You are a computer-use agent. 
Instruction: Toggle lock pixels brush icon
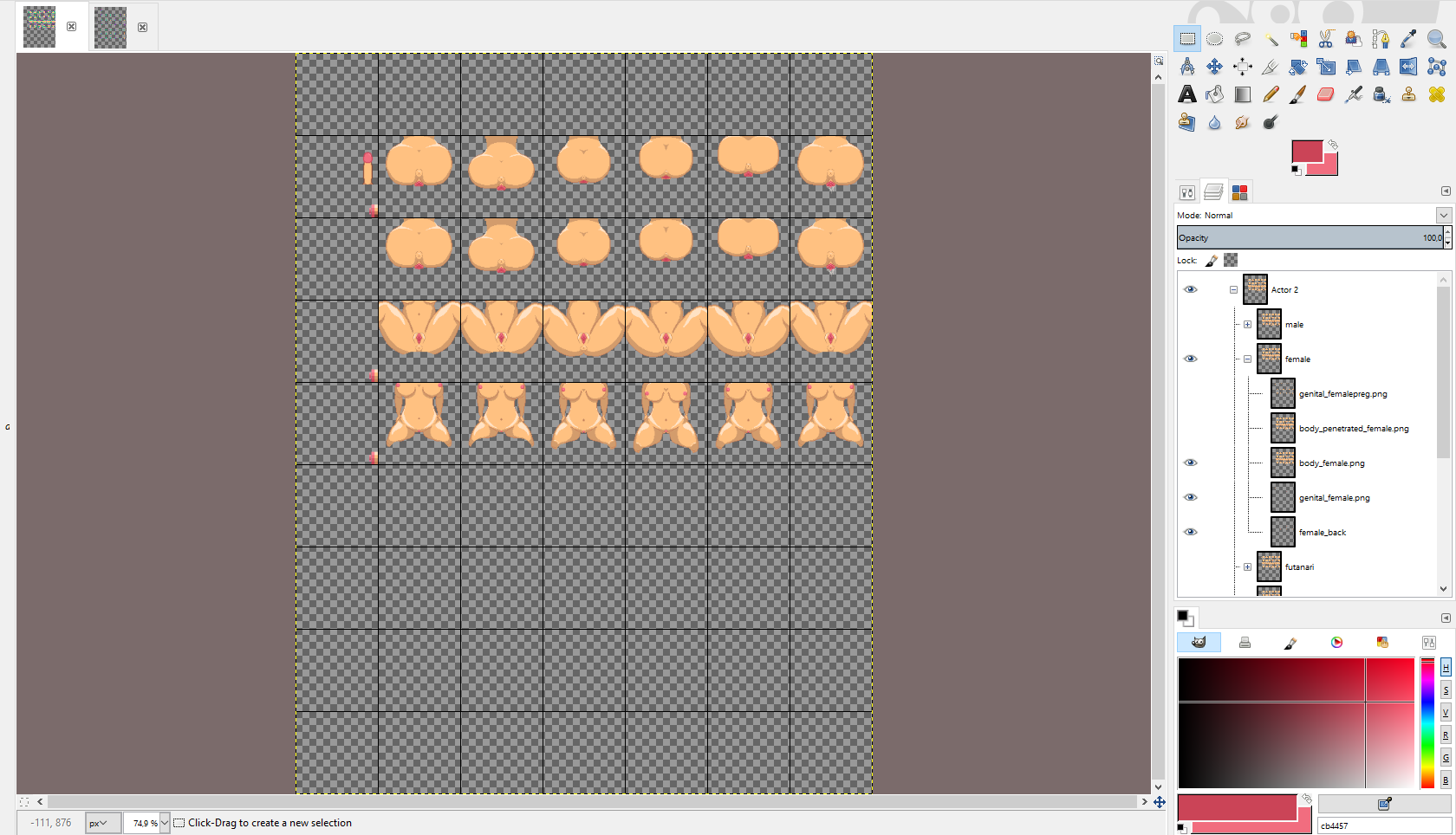[1212, 260]
